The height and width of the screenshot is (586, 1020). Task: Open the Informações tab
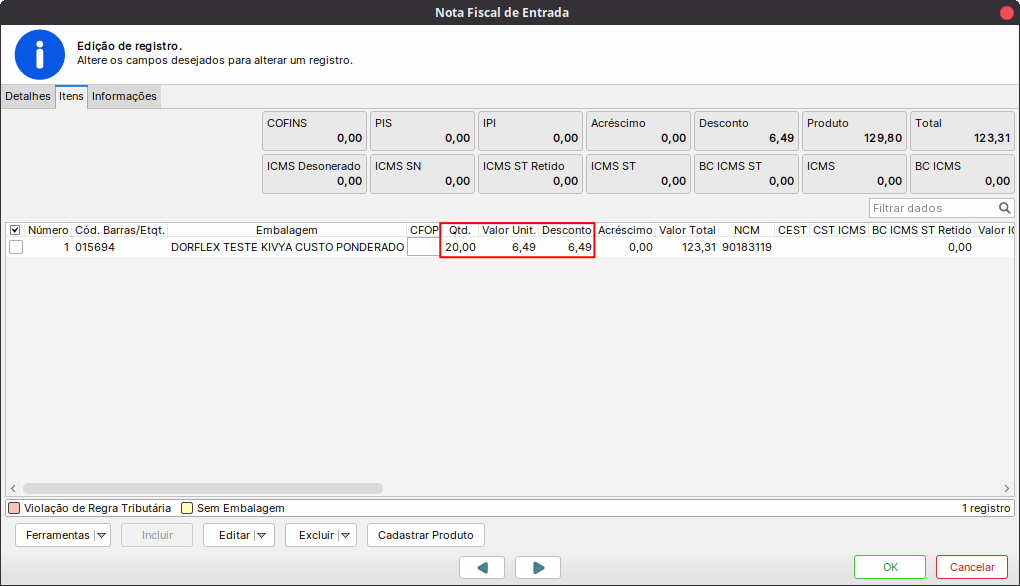point(124,97)
